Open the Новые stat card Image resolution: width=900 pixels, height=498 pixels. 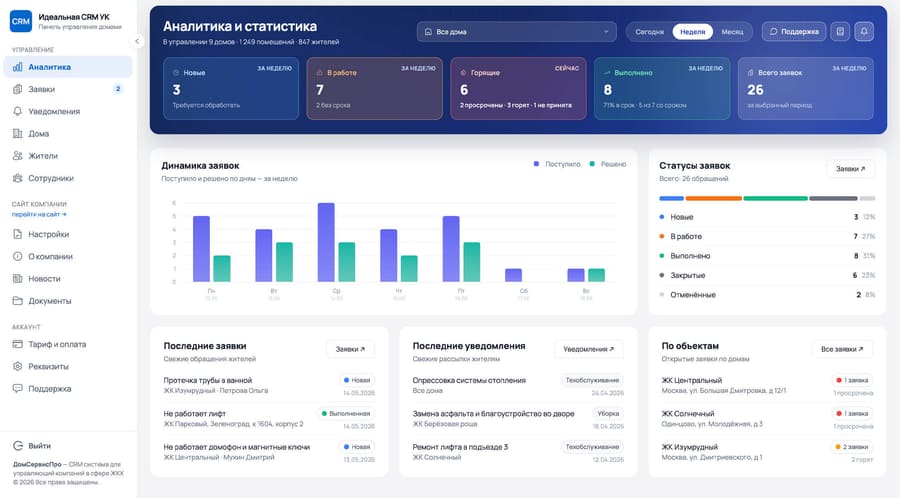pos(231,88)
